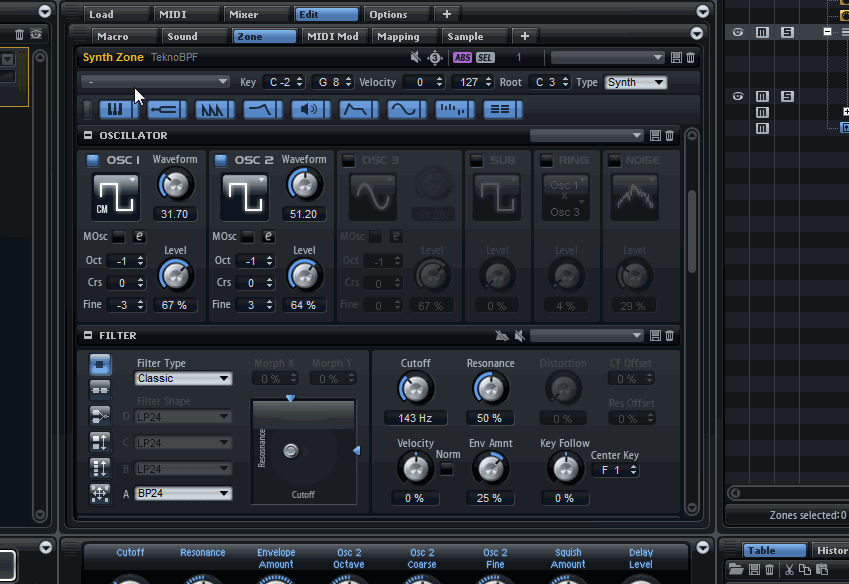Select the second filter mode icon, below Single Filter
This screenshot has width=849, height=584.
click(x=100, y=390)
